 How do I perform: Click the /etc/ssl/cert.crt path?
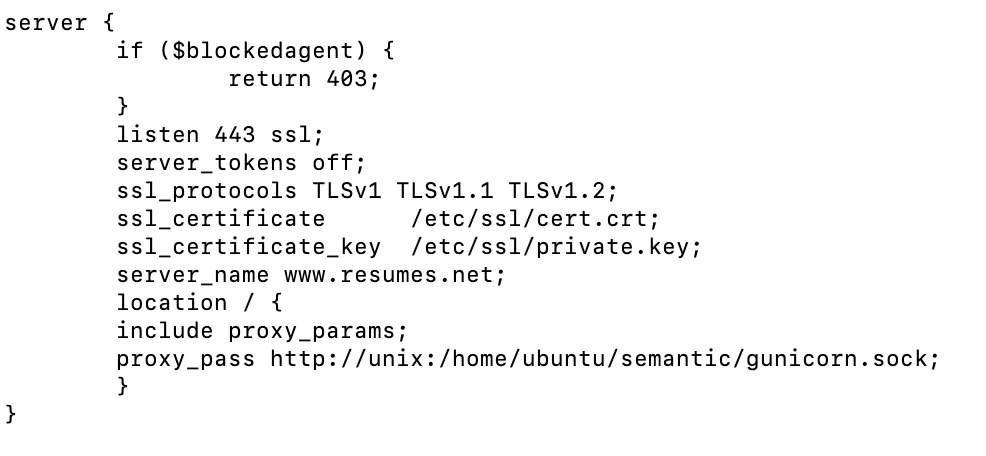tap(535, 217)
